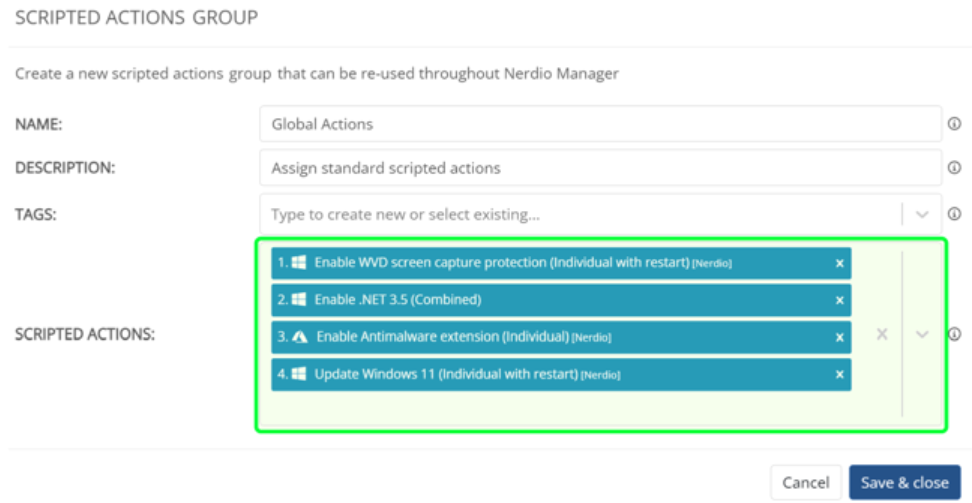Viewport: 972px width, 503px height.
Task: Remove Update Windows 11 action
Action: (839, 374)
